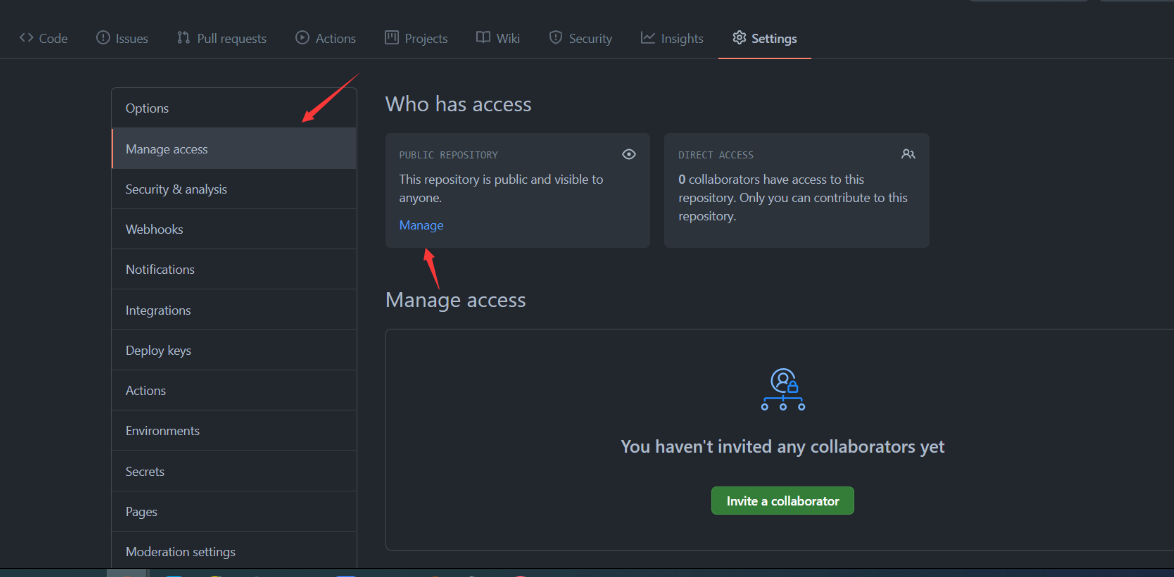Go to Pull requests tab
This screenshot has height=577, width=1174.
tap(222, 38)
